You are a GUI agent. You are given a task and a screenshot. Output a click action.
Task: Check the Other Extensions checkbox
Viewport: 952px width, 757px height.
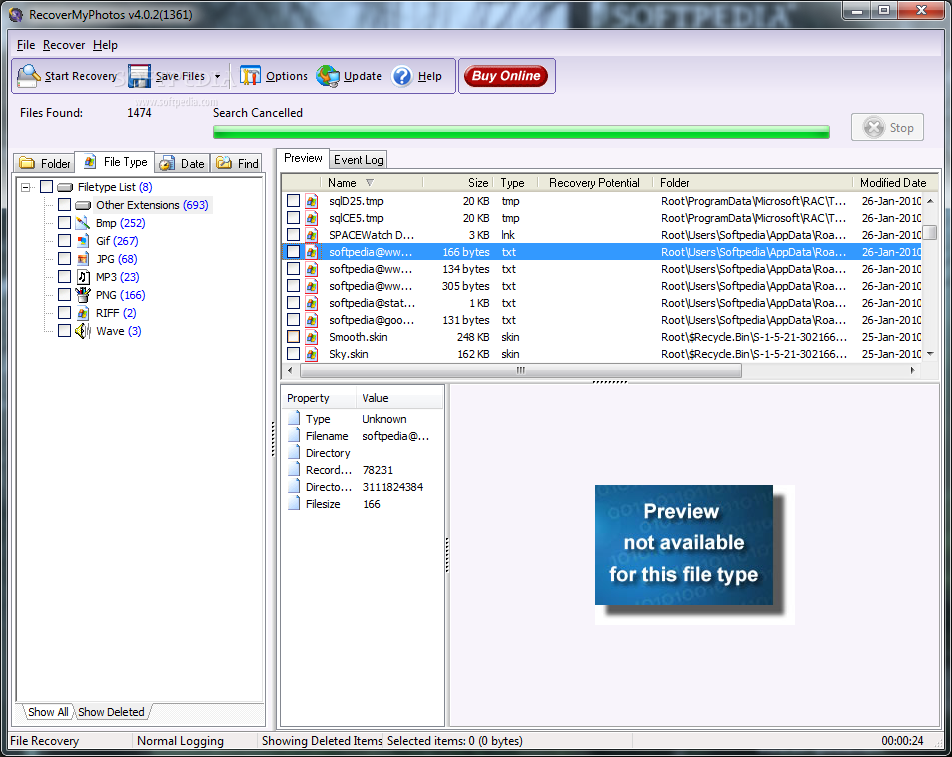pos(64,205)
